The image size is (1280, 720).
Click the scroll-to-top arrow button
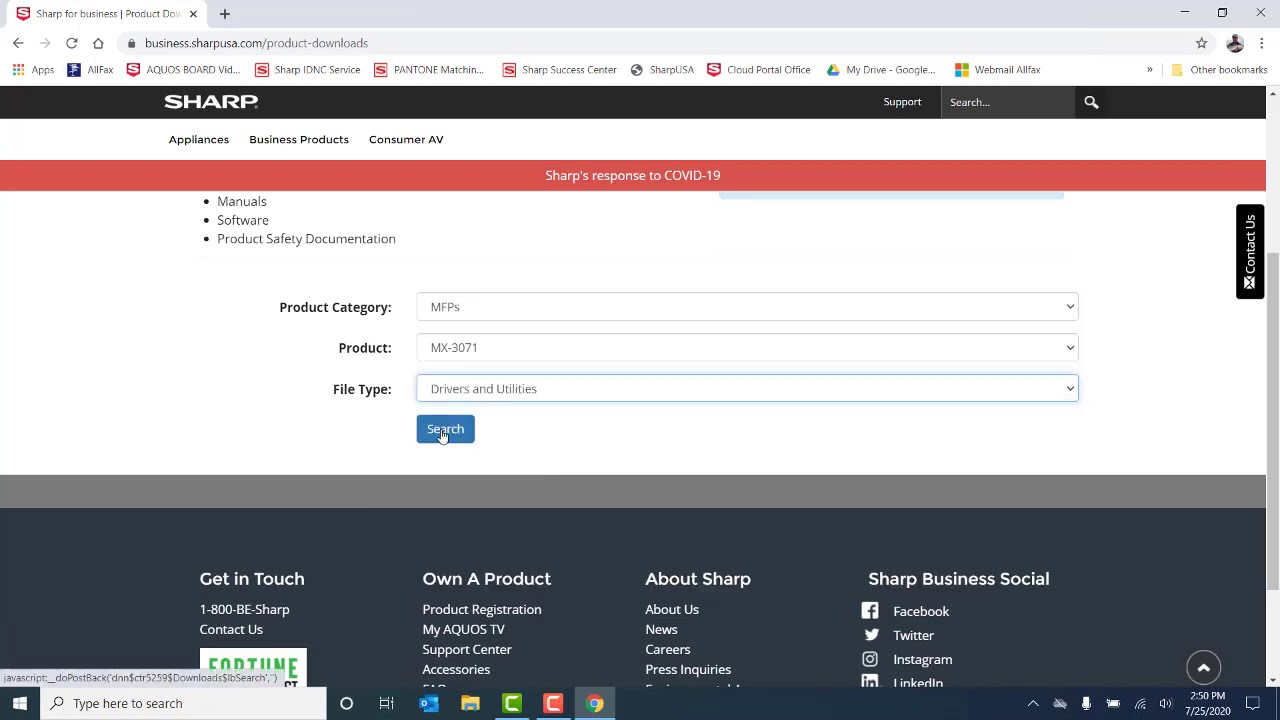1204,668
